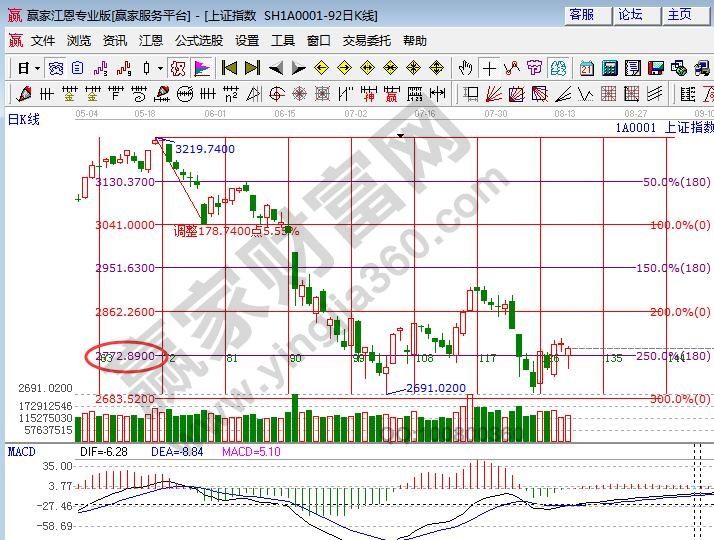The image size is (714, 540).
Task: Jump to last bar with skip-to-end icon
Action: pyautogui.click(x=252, y=68)
